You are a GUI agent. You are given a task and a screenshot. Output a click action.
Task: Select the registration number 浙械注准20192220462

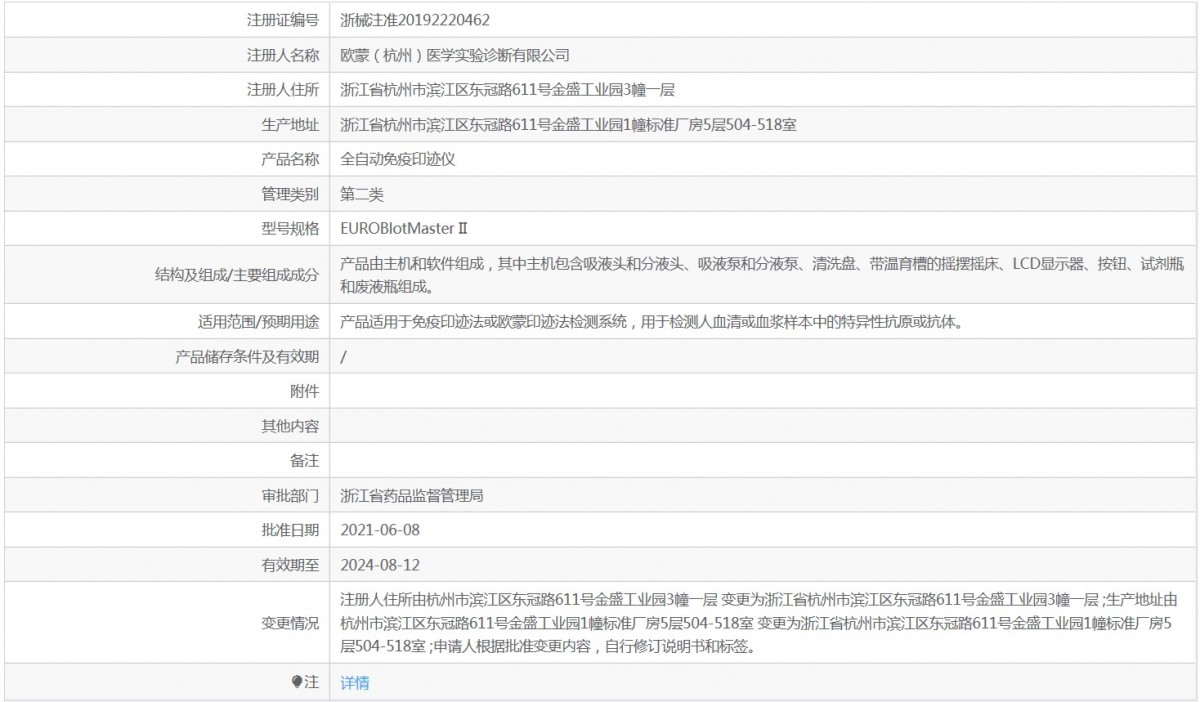[x=415, y=20]
